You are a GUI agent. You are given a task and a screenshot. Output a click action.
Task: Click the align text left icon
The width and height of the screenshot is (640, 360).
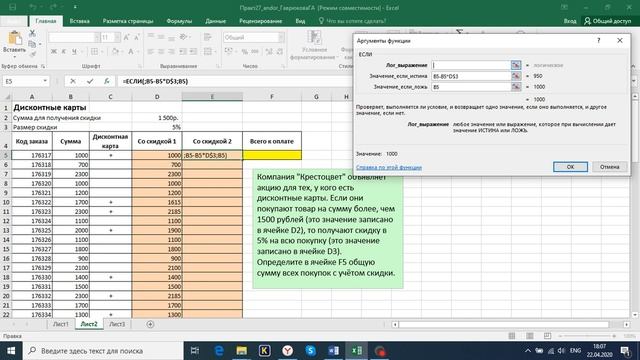[151, 51]
